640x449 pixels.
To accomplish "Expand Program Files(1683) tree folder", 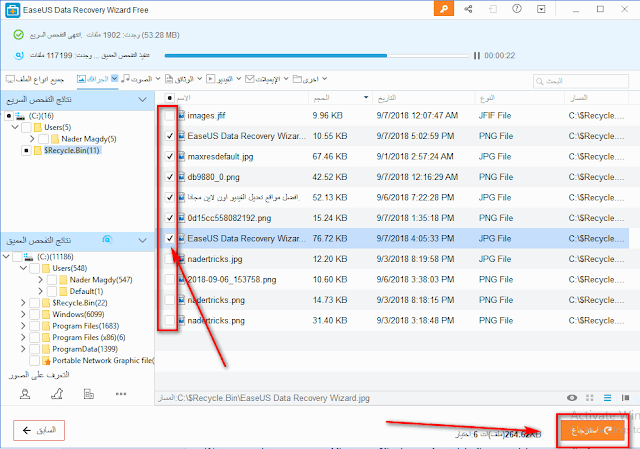I will click(x=23, y=326).
